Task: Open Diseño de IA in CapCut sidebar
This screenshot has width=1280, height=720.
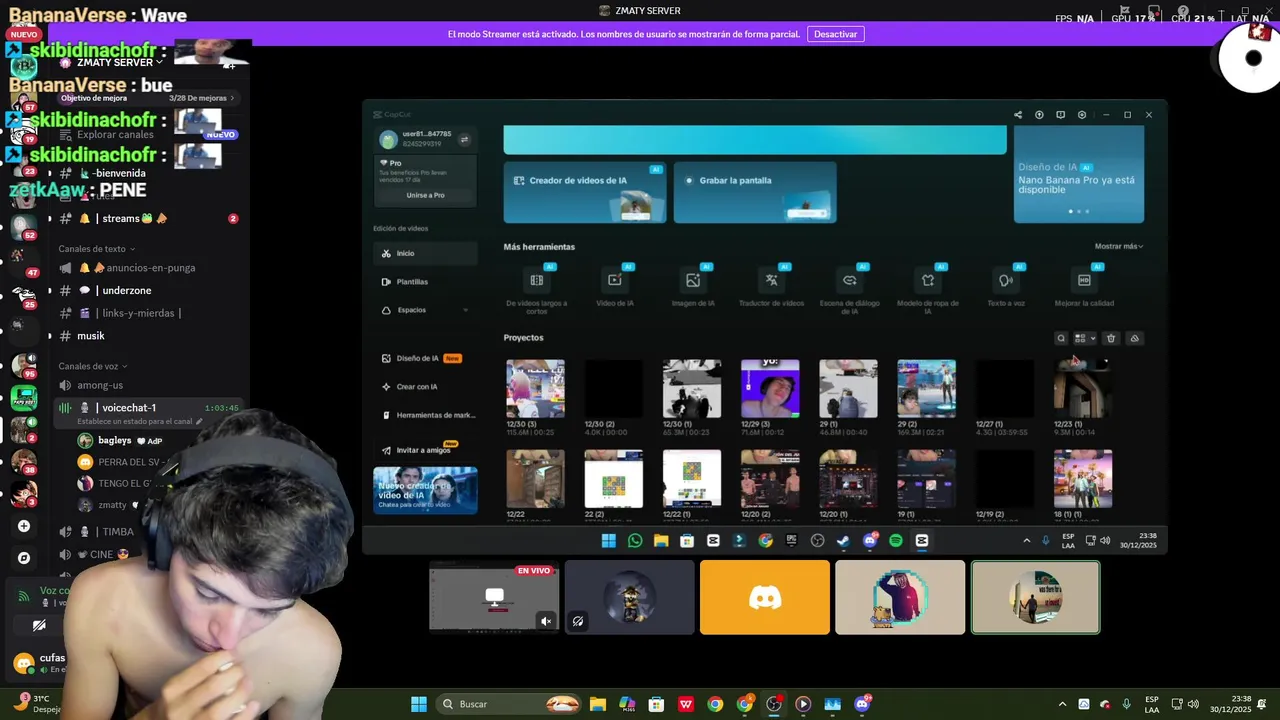Action: pyautogui.click(x=425, y=358)
